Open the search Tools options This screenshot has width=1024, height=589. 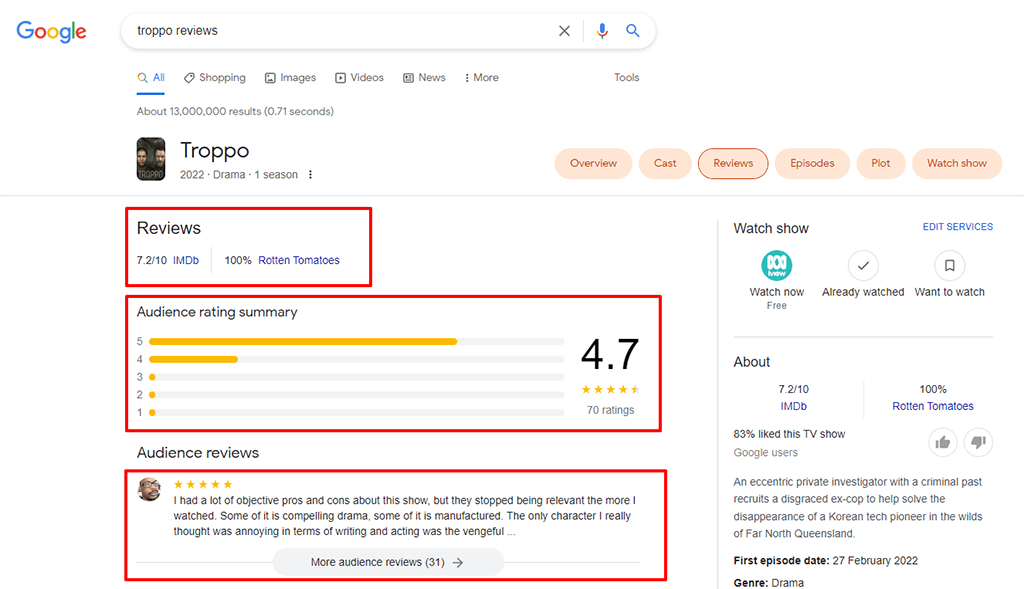(x=626, y=78)
